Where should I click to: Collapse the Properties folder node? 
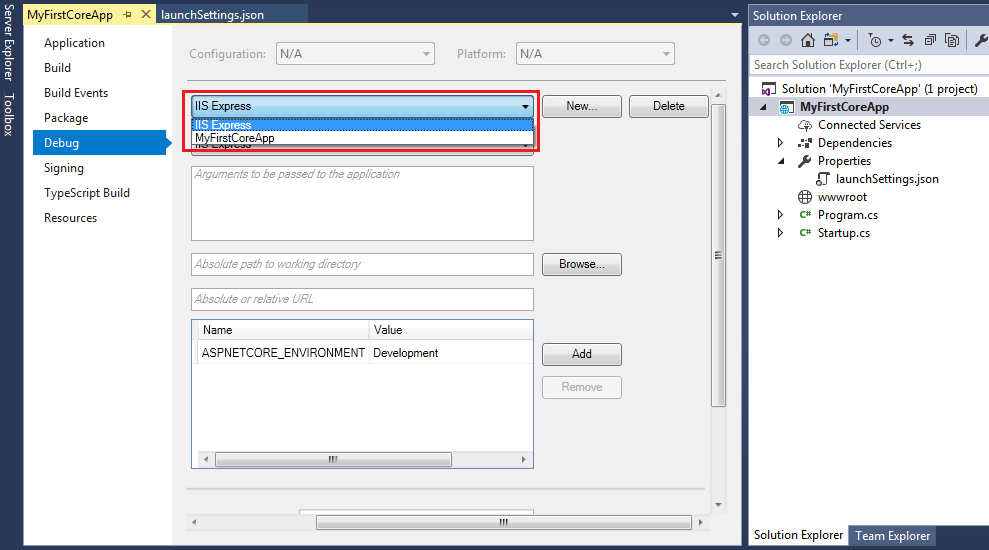[781, 161]
